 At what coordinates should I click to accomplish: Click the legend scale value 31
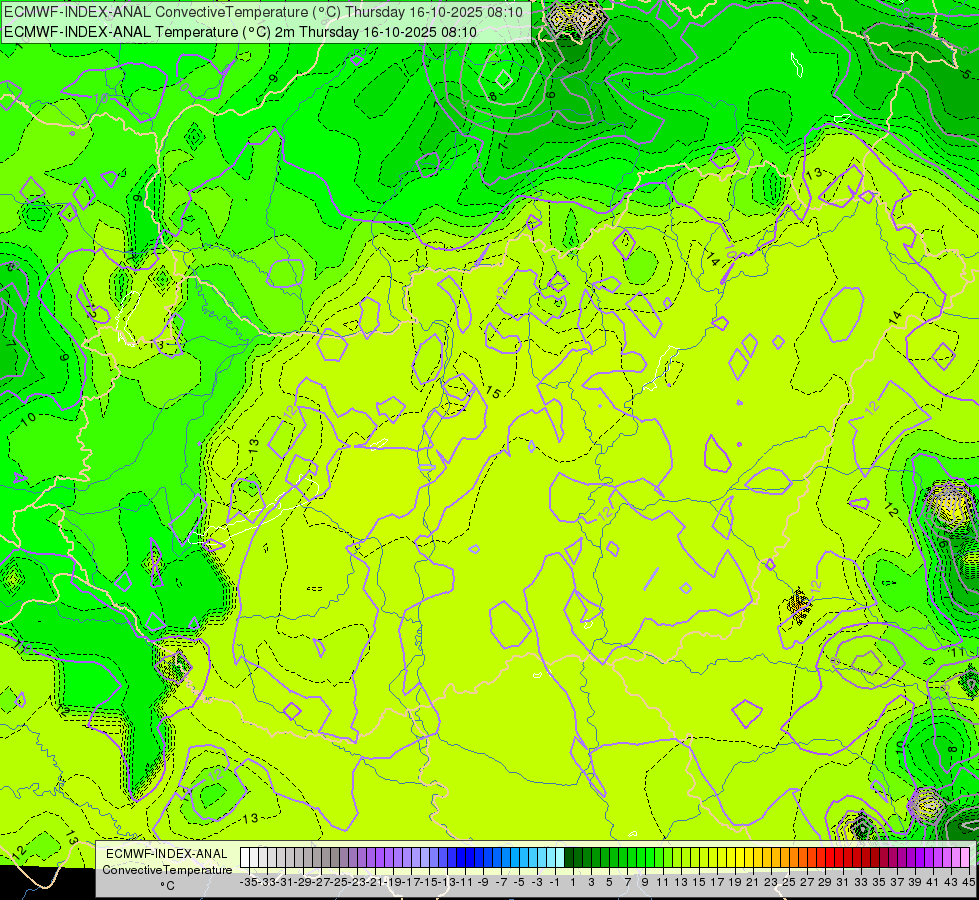tap(843, 883)
